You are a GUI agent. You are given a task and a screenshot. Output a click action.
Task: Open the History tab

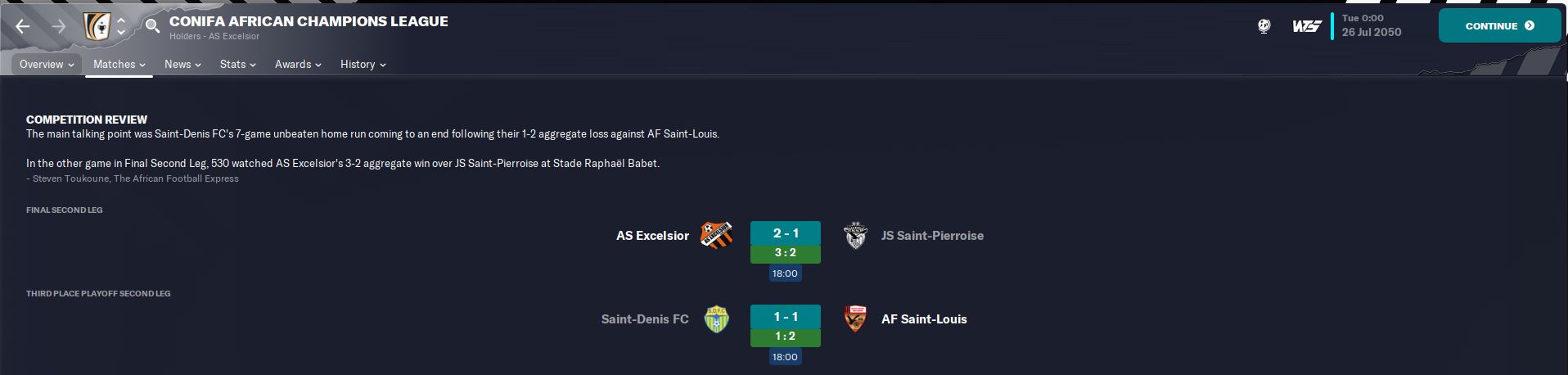(363, 64)
